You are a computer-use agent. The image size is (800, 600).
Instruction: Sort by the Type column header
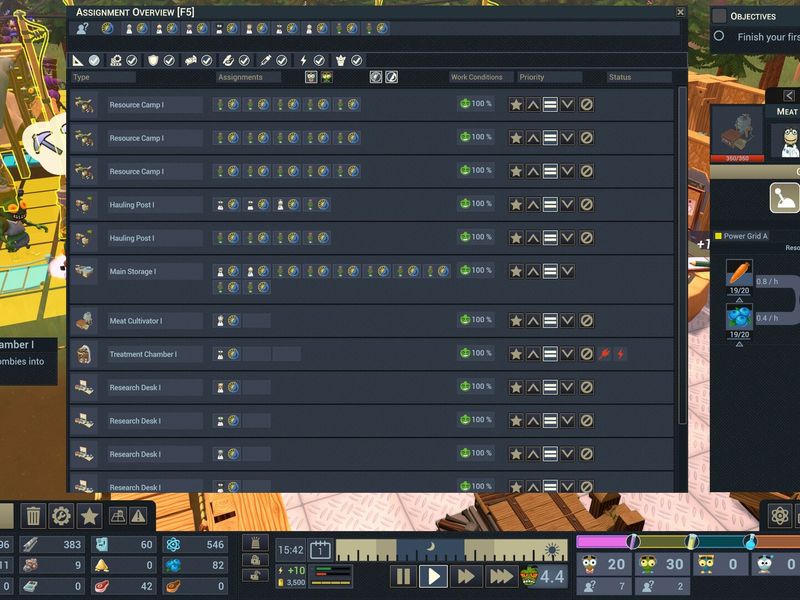(104, 77)
